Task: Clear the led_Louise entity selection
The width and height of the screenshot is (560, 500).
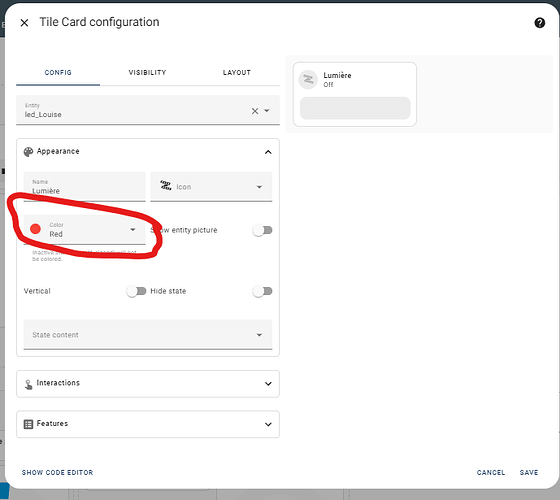Action: pyautogui.click(x=255, y=111)
